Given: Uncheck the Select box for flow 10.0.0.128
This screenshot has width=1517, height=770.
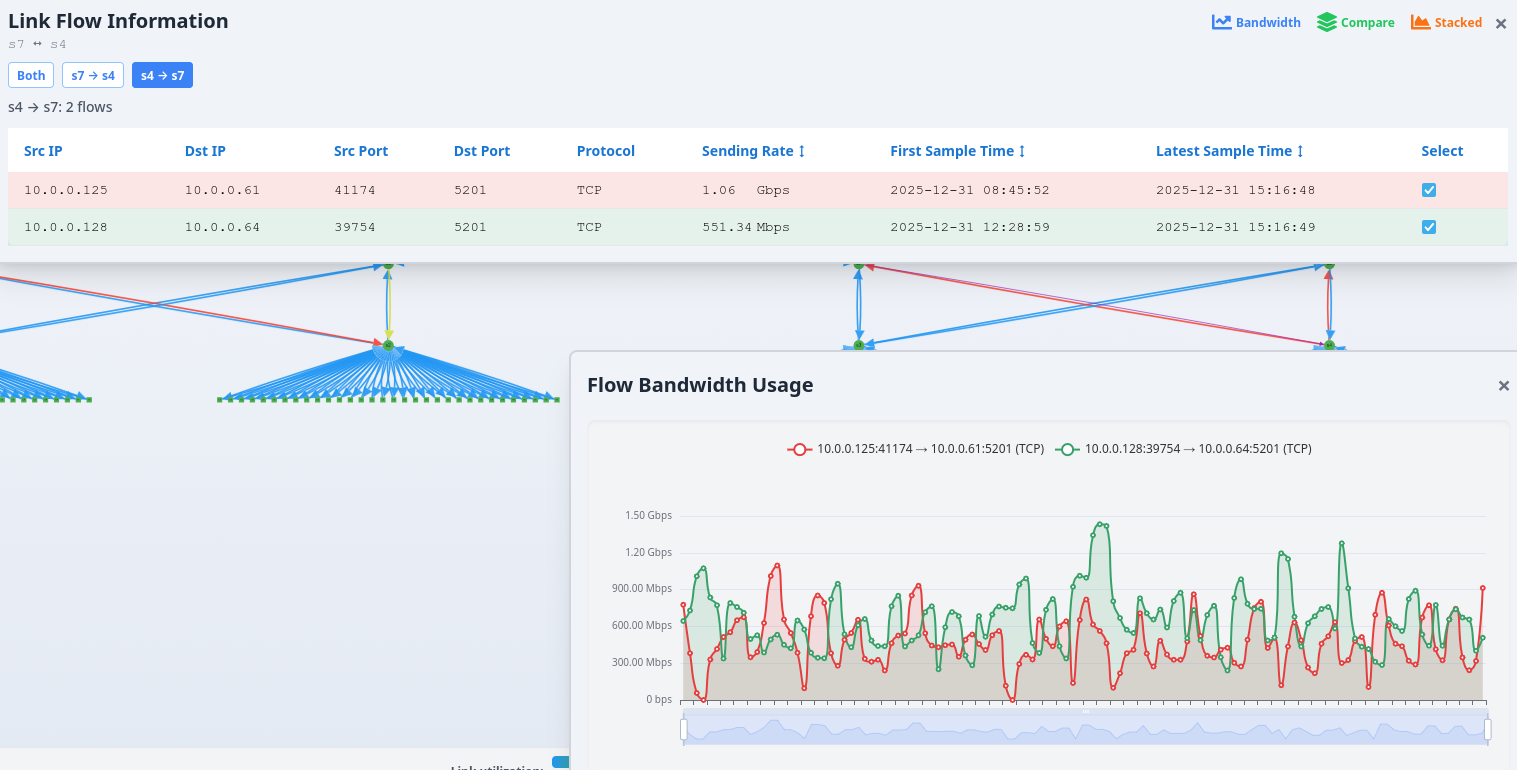Looking at the screenshot, I should 1428,226.
